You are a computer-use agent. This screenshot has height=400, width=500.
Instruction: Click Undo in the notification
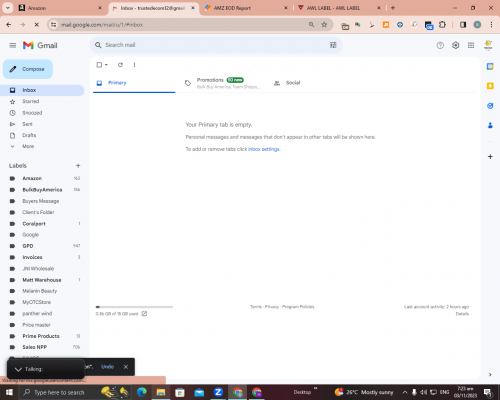[107, 367]
